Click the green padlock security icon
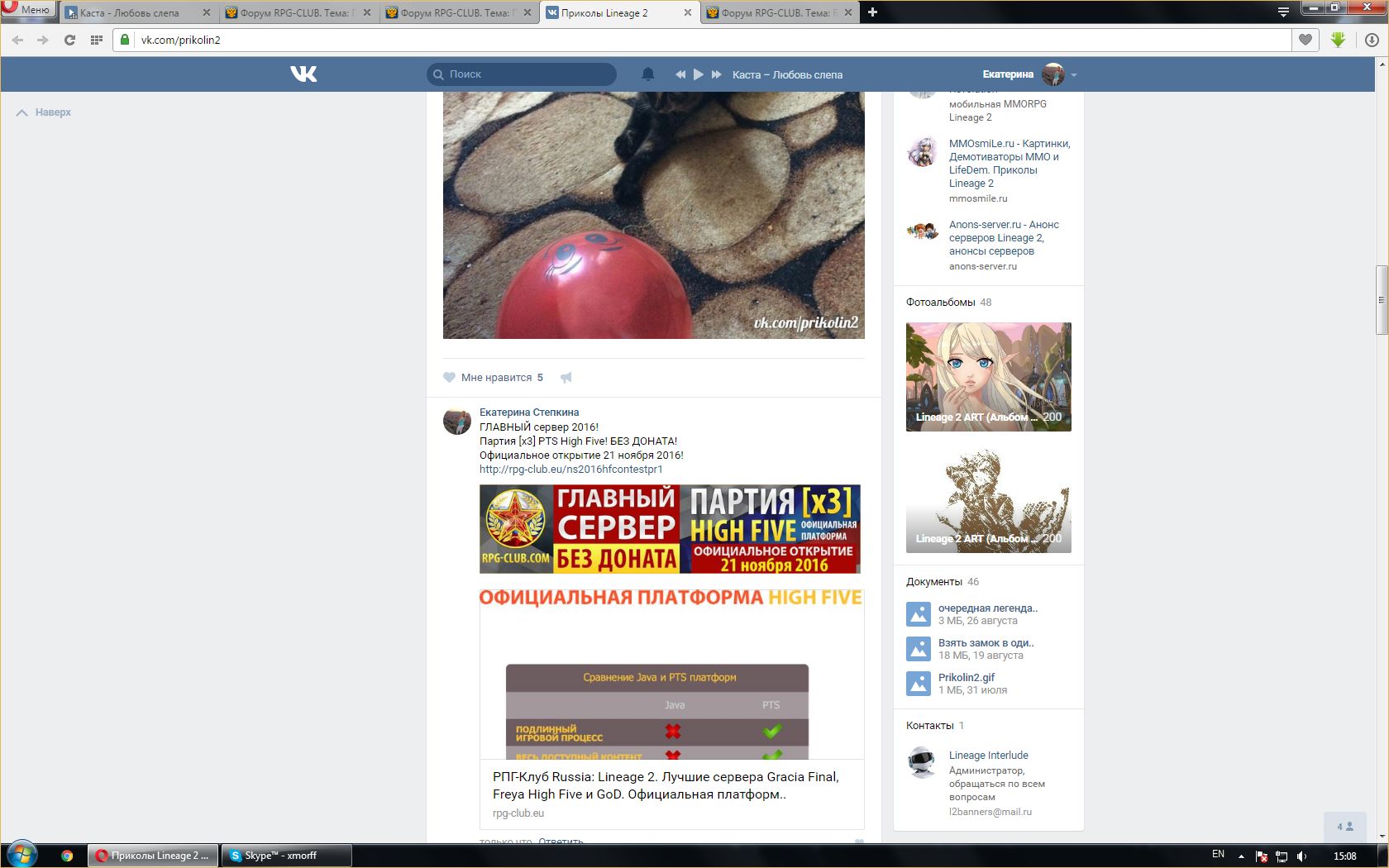 tap(125, 40)
